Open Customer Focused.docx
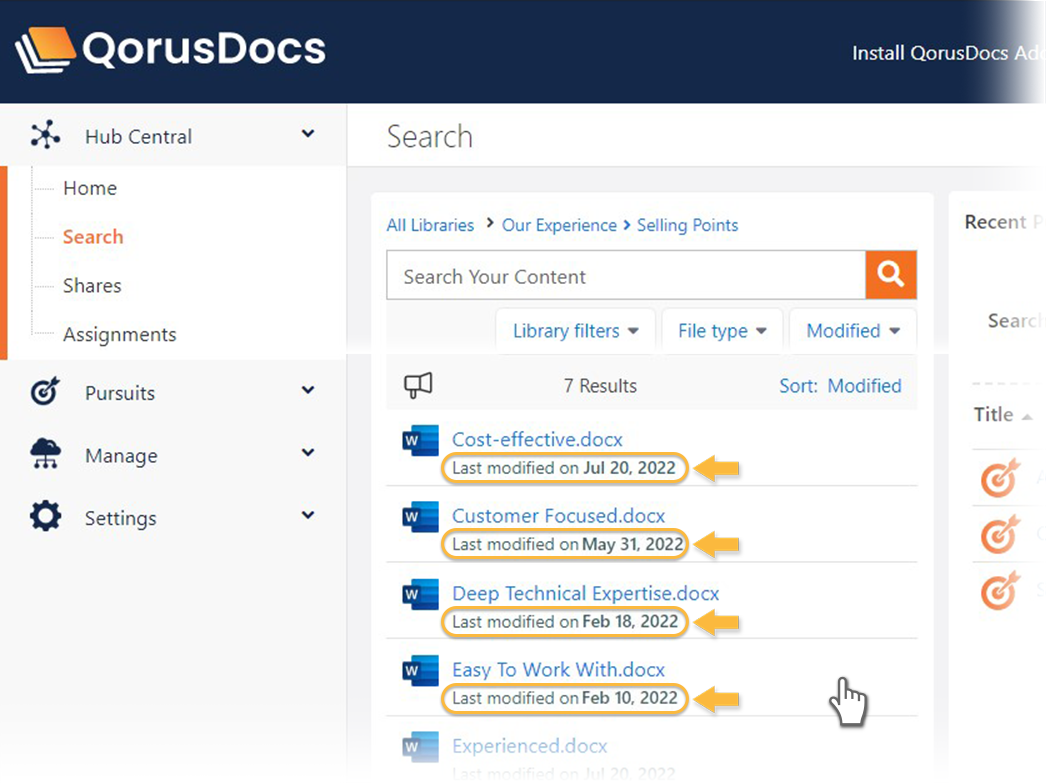 tap(558, 516)
